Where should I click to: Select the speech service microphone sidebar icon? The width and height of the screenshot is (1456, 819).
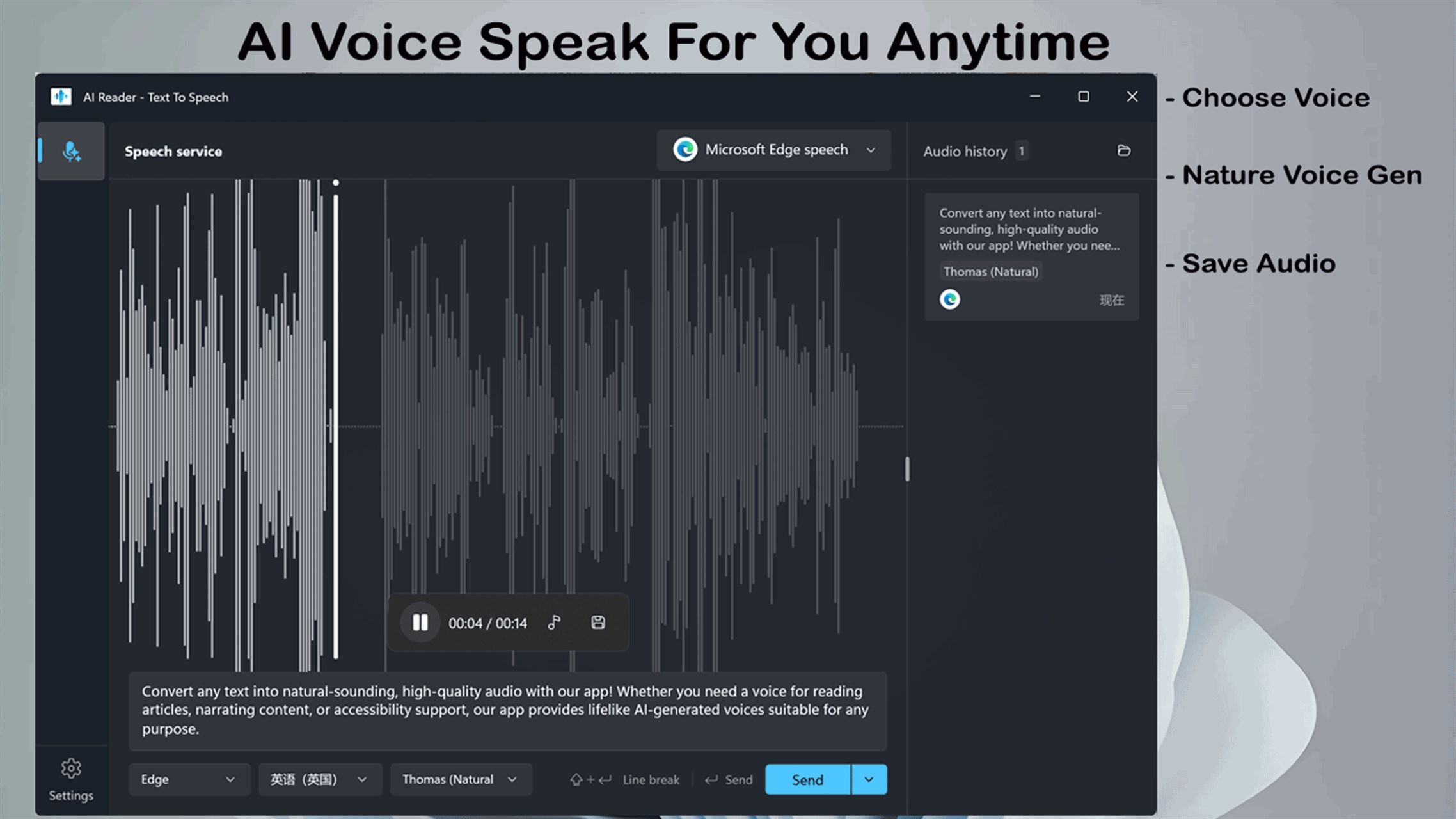pyautogui.click(x=72, y=152)
